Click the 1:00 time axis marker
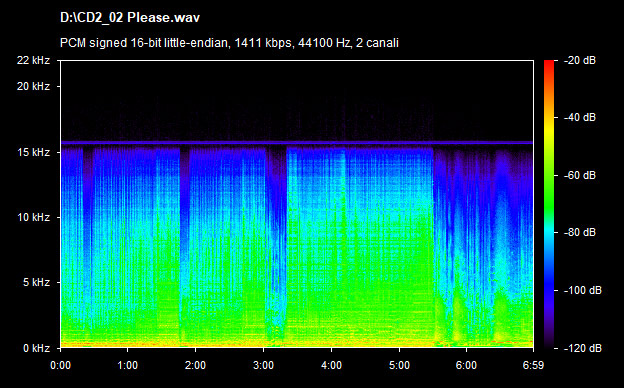The height and width of the screenshot is (388, 624). click(128, 365)
